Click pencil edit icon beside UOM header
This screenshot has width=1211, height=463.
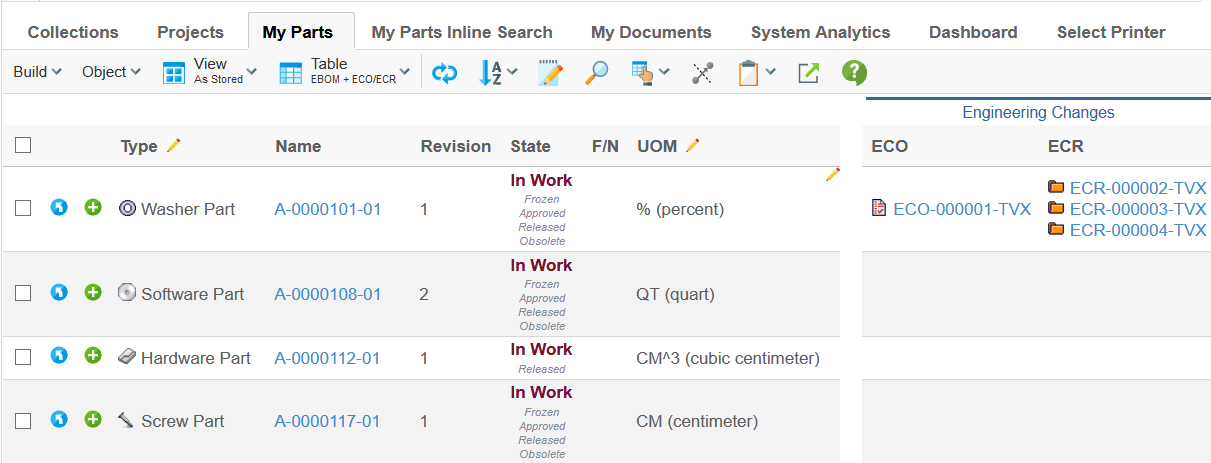click(x=693, y=146)
